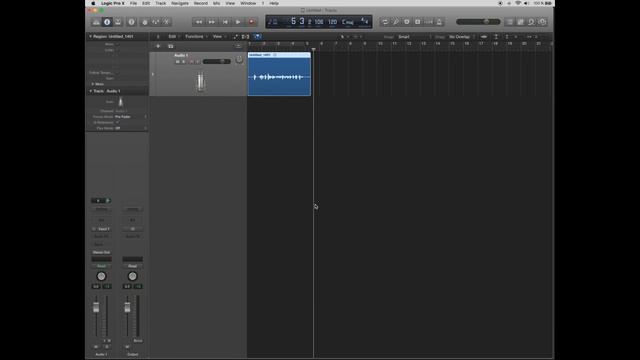Toggle the Solo button in control bar
The image size is (640, 360).
[407, 22]
